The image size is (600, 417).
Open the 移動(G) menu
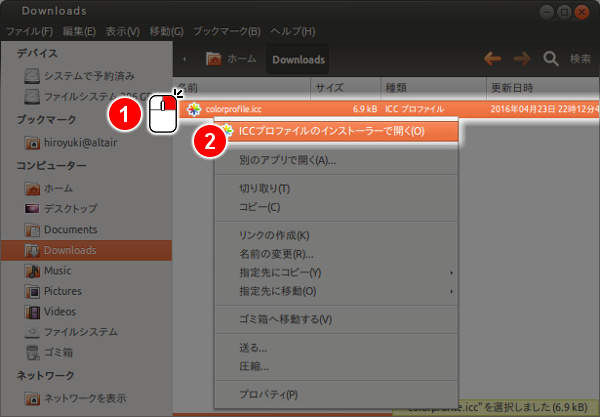166,31
